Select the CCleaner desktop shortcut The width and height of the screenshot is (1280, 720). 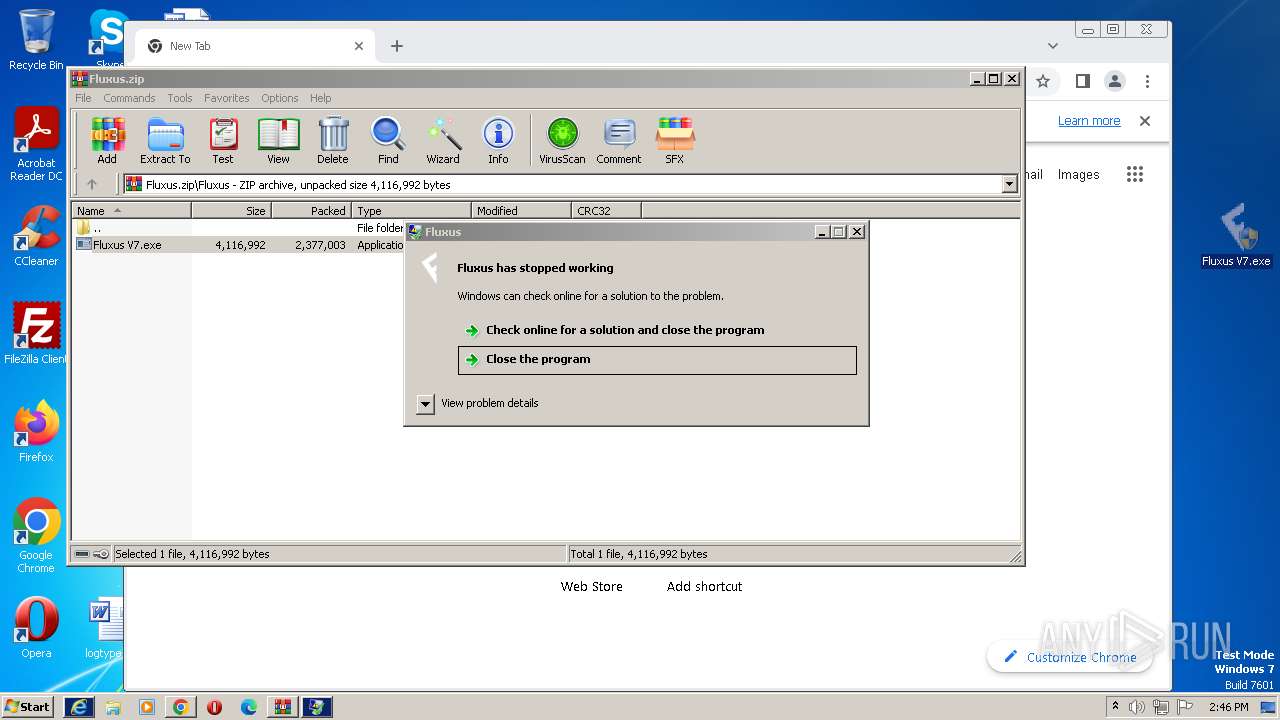point(36,236)
